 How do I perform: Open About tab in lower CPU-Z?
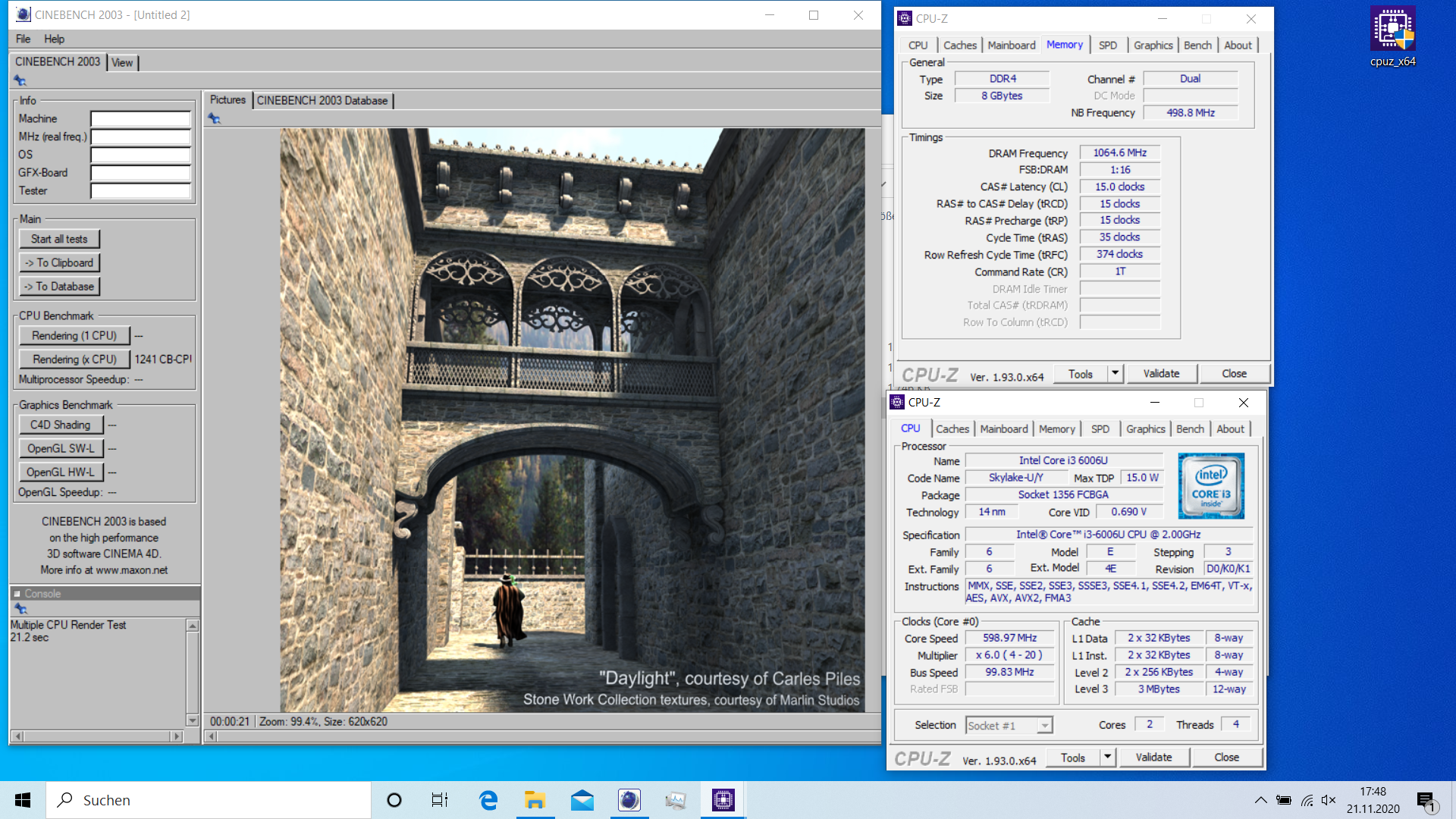(x=1230, y=429)
